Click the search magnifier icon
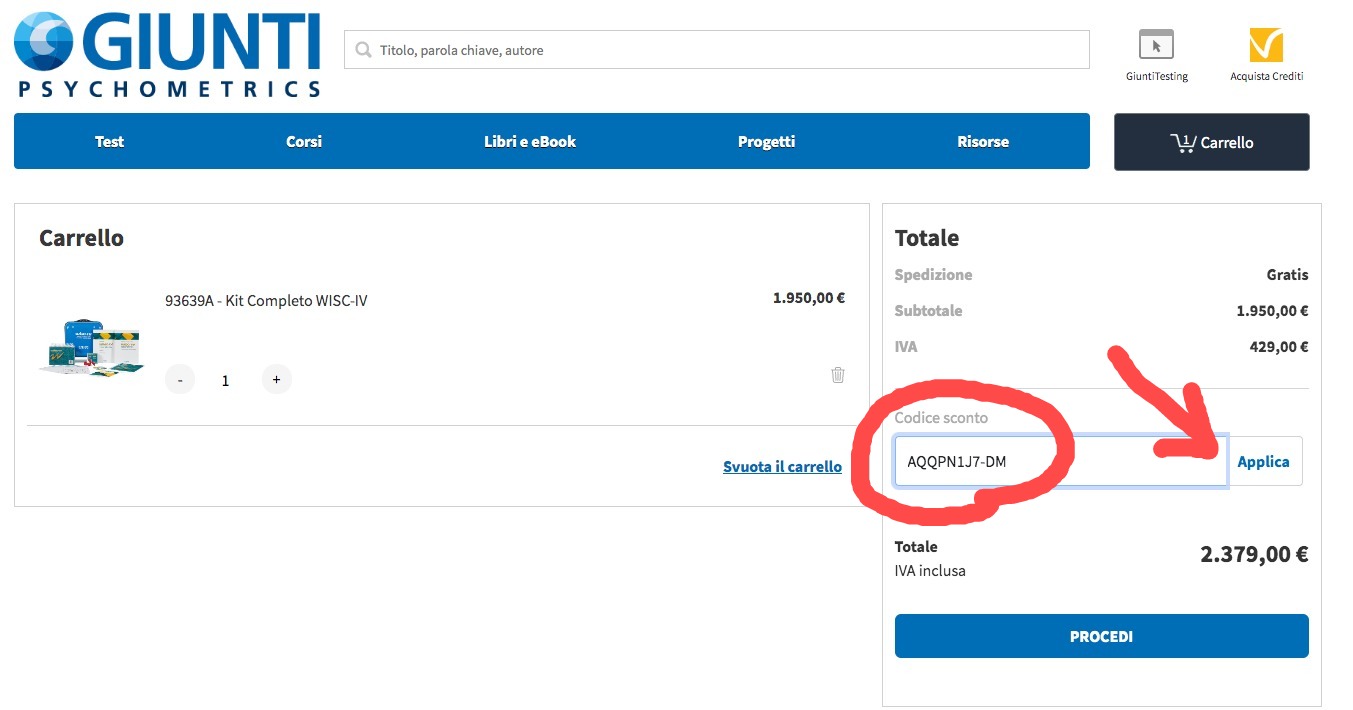Screen dimensions: 1353x710 363,50
